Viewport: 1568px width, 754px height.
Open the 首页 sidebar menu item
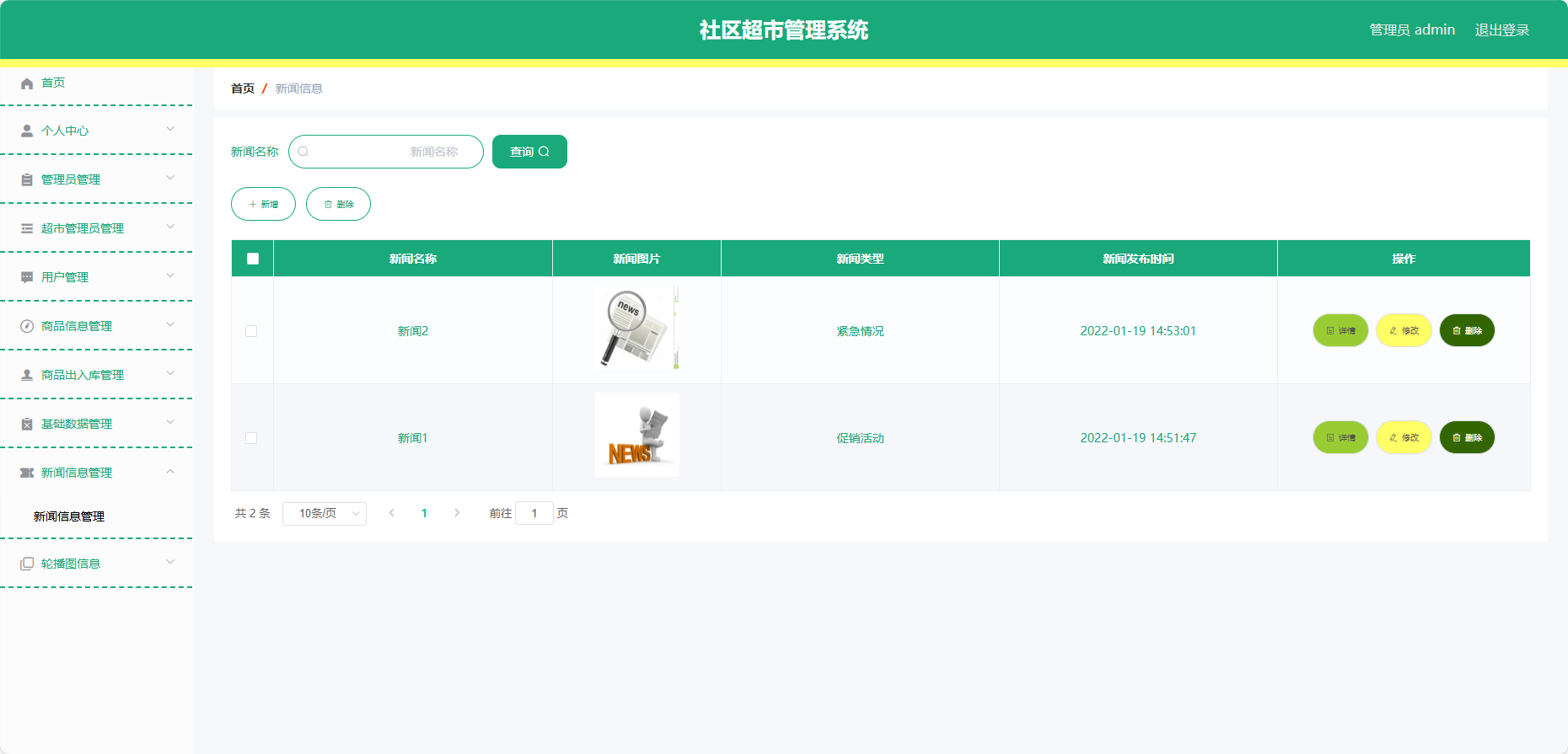click(96, 83)
